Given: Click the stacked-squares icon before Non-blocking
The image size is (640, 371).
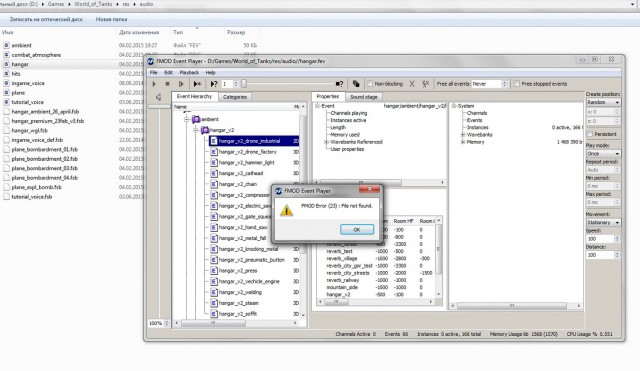Looking at the screenshot, I should 356,84.
